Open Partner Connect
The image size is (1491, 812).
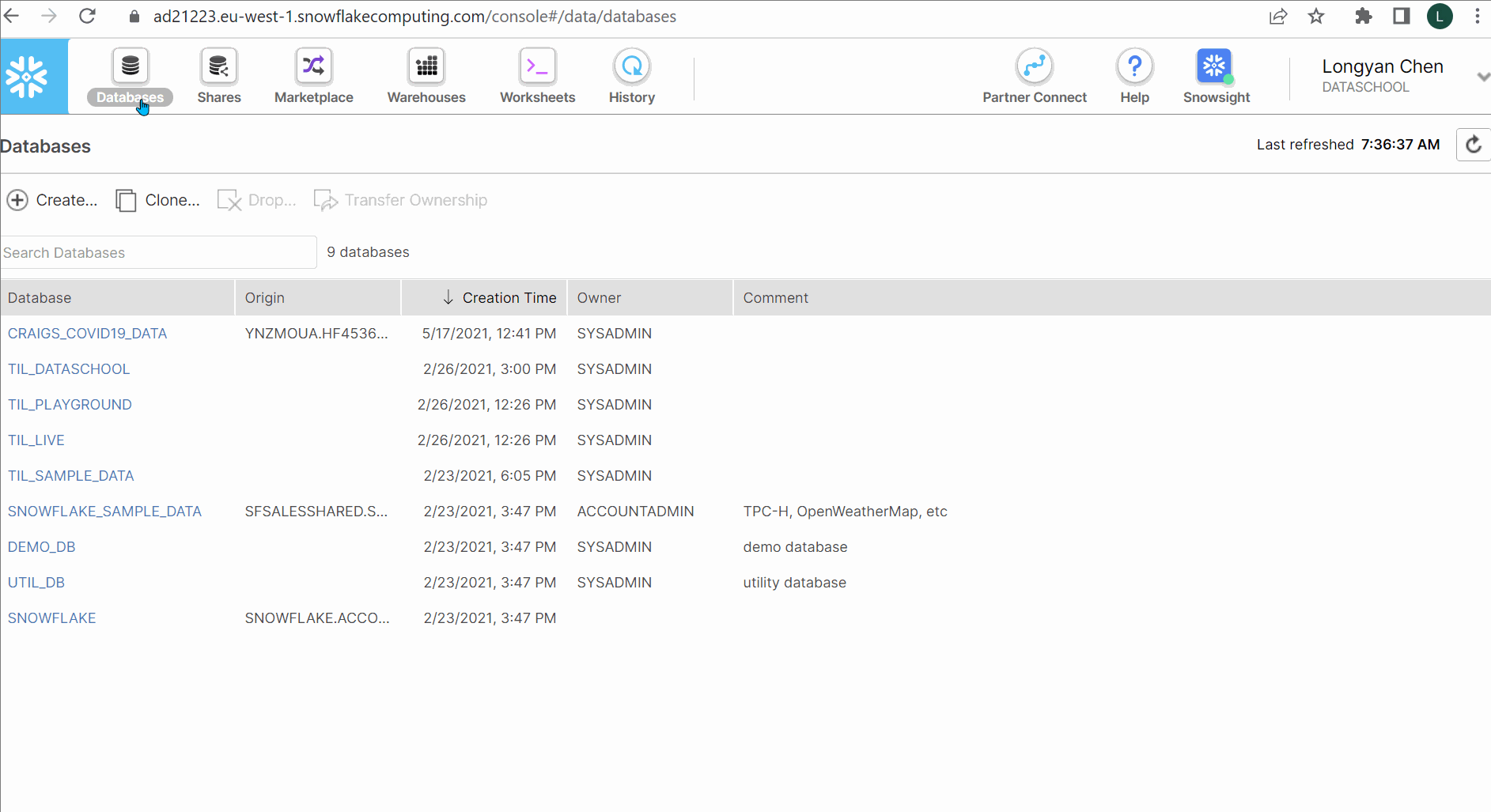pyautogui.click(x=1035, y=76)
